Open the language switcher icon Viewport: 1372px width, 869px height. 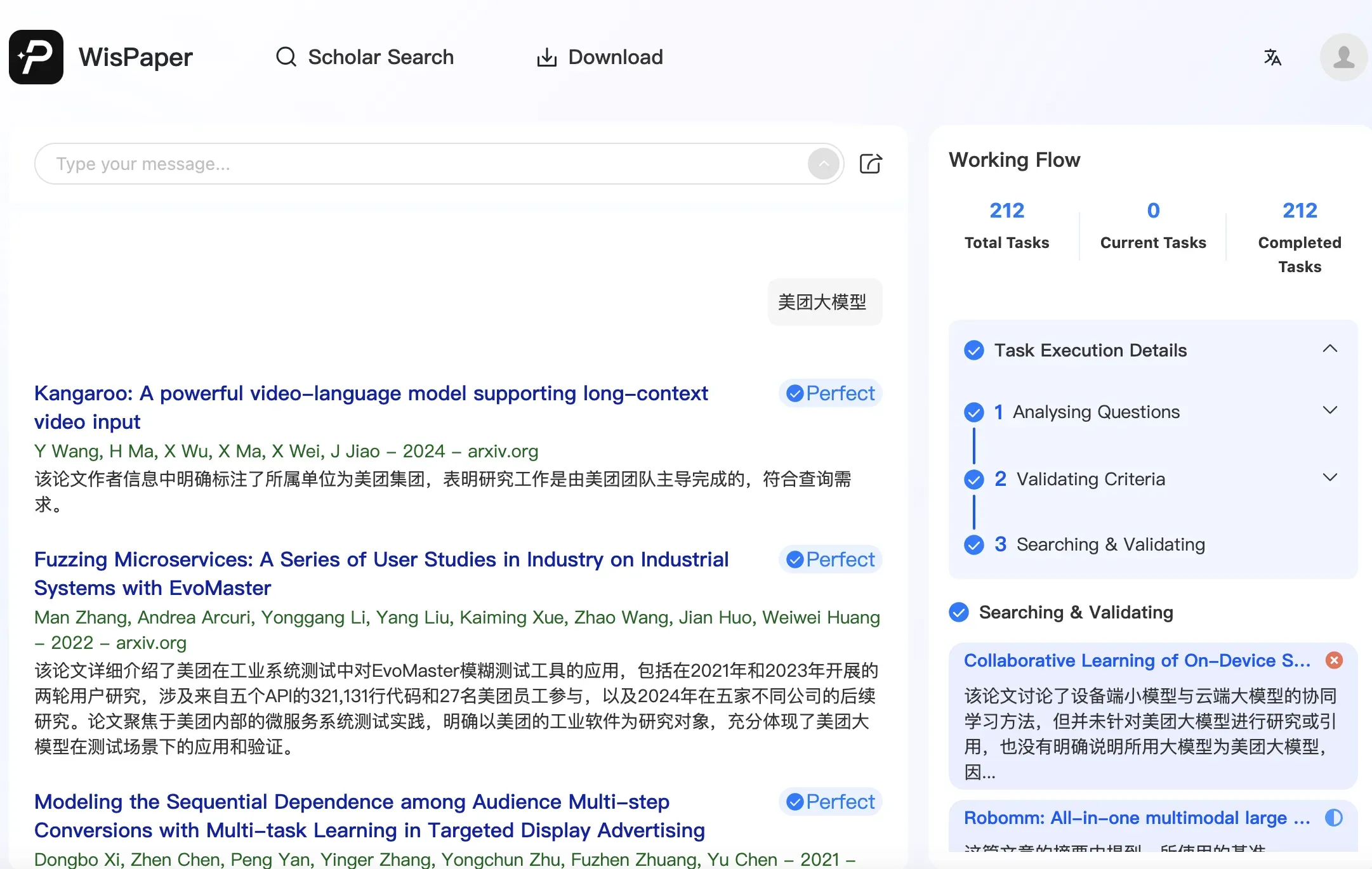1272,57
